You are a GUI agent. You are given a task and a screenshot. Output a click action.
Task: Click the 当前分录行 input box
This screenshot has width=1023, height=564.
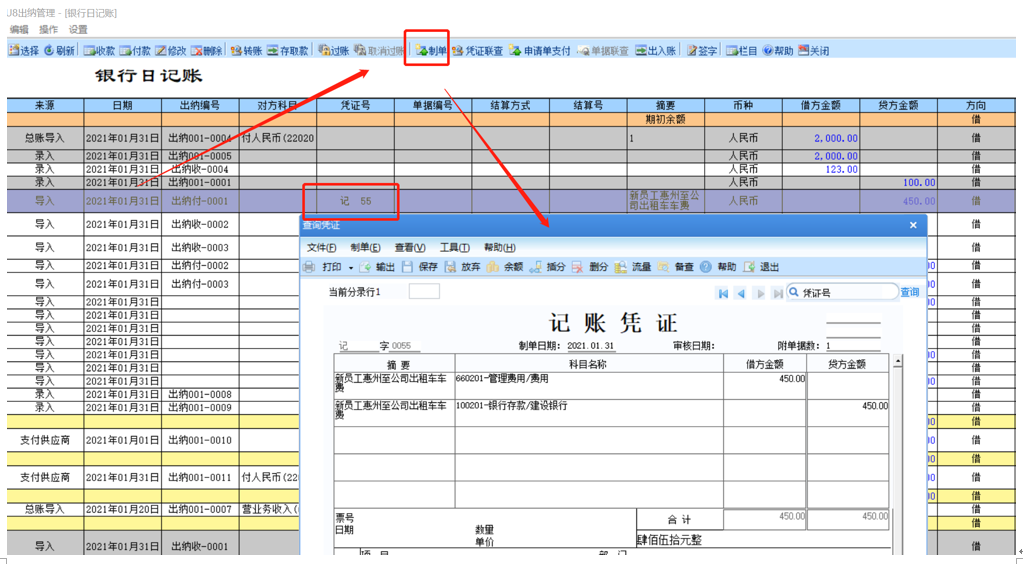[424, 291]
